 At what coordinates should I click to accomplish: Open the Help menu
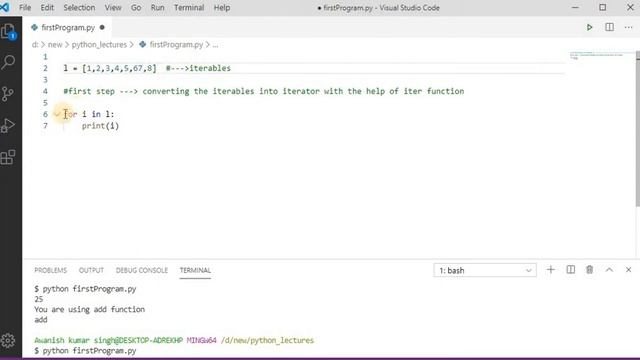pyautogui.click(x=222, y=8)
